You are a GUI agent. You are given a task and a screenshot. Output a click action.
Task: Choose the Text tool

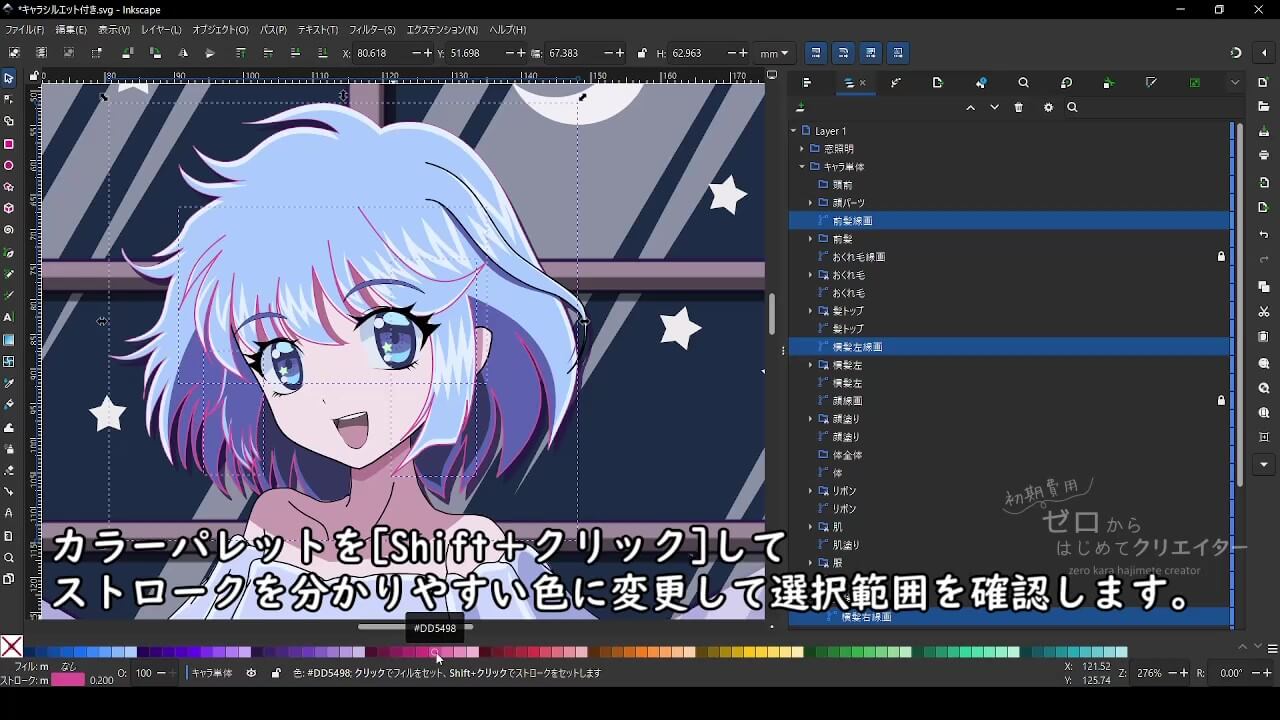pyautogui.click(x=9, y=317)
